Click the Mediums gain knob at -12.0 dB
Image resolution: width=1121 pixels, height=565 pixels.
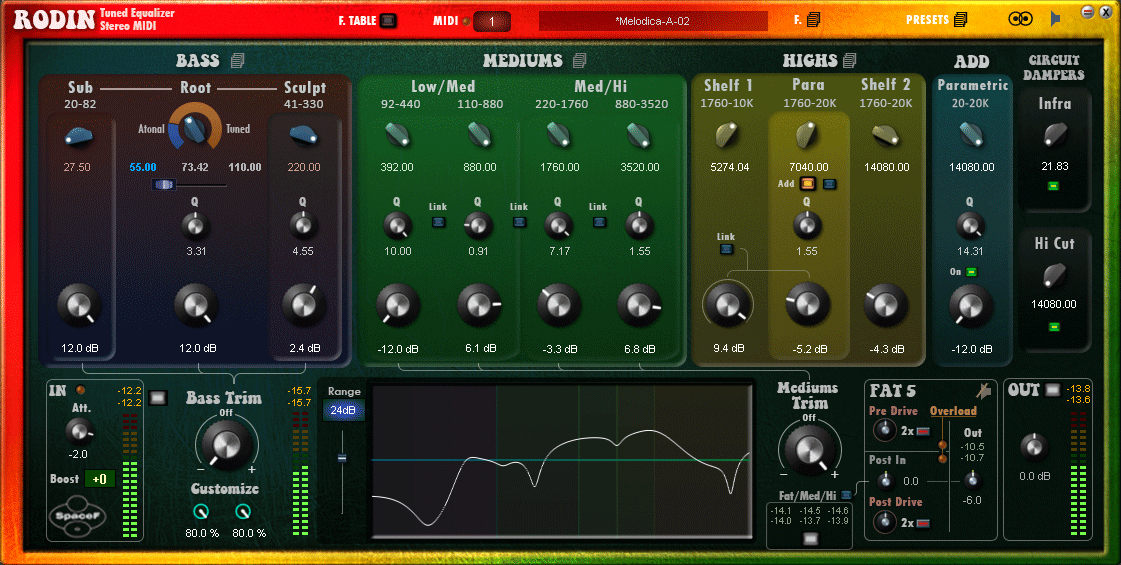pos(397,305)
